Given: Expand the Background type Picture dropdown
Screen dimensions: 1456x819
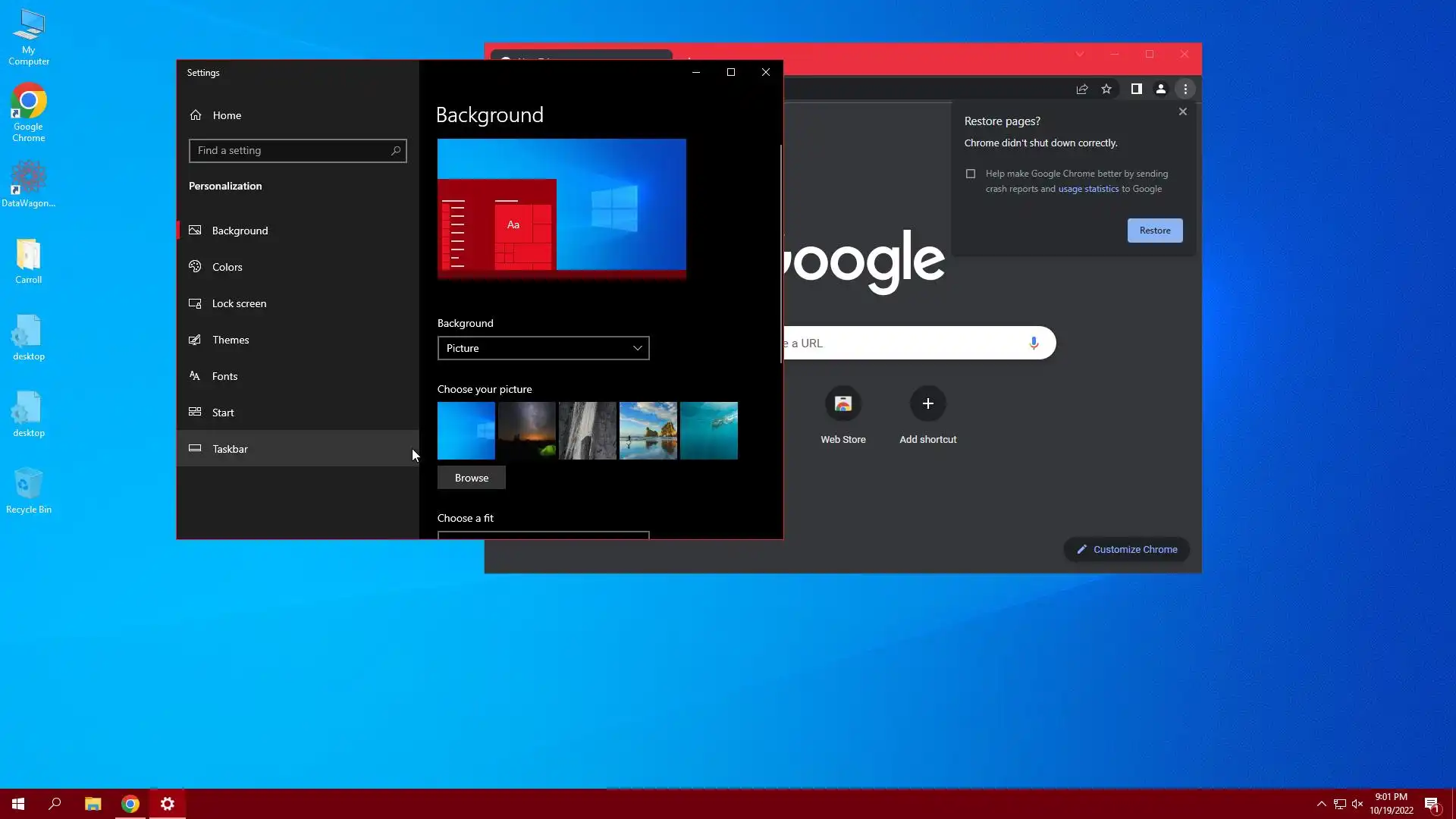Looking at the screenshot, I should click(543, 348).
